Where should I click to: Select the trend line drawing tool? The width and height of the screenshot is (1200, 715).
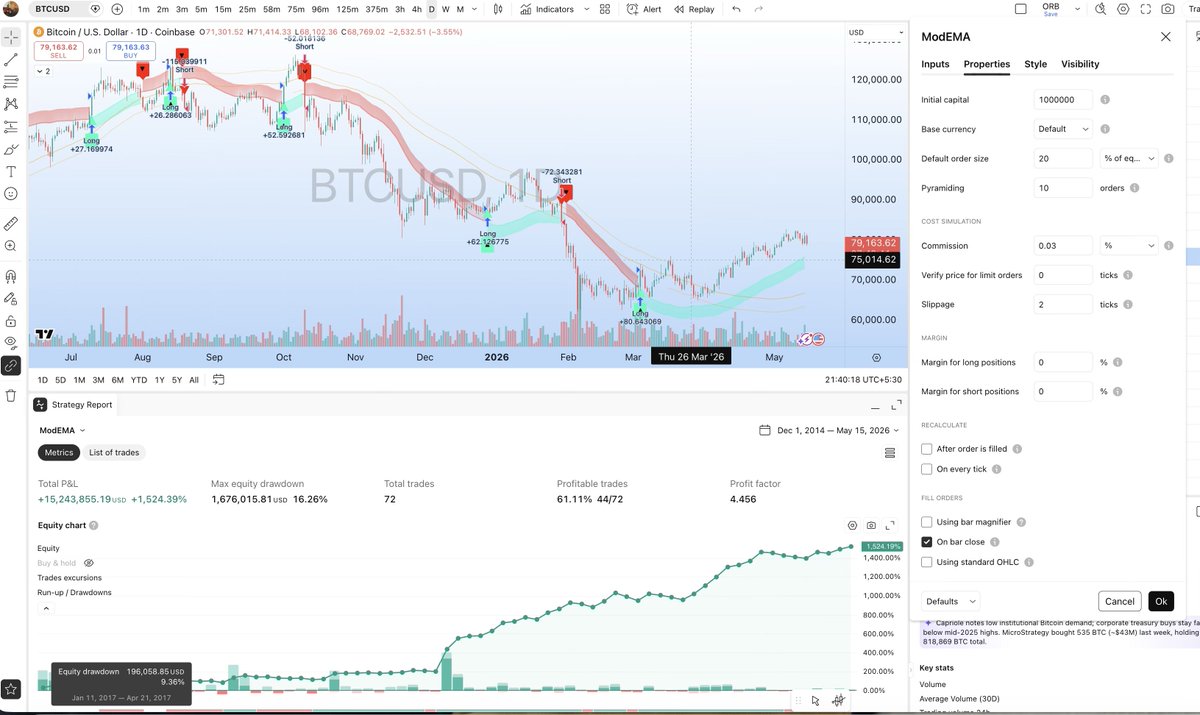point(11,60)
